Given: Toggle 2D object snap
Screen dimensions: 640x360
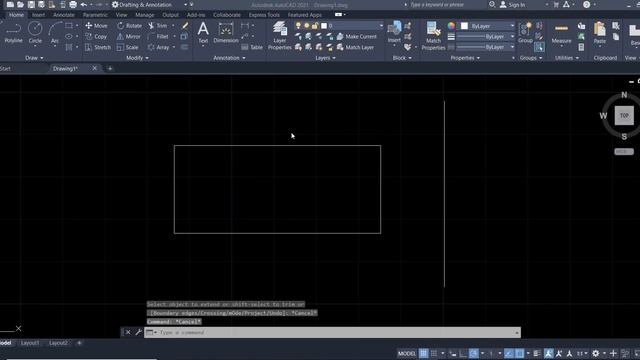Looking at the screenshot, I should [519, 353].
